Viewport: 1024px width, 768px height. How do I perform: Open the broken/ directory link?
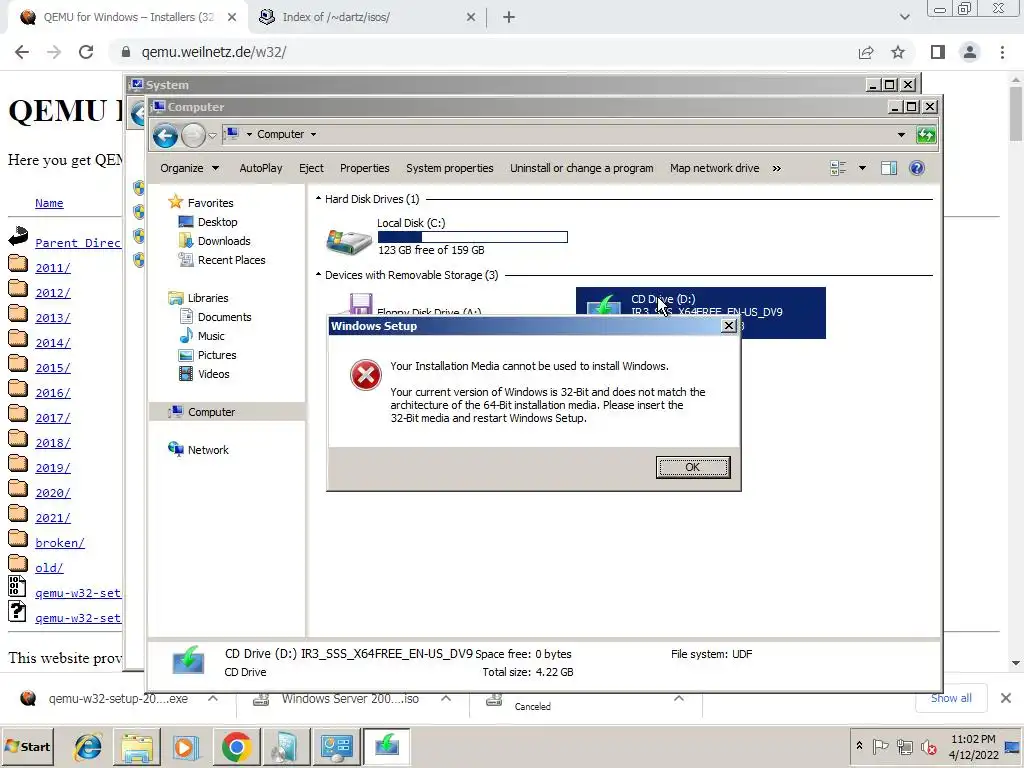coord(60,543)
